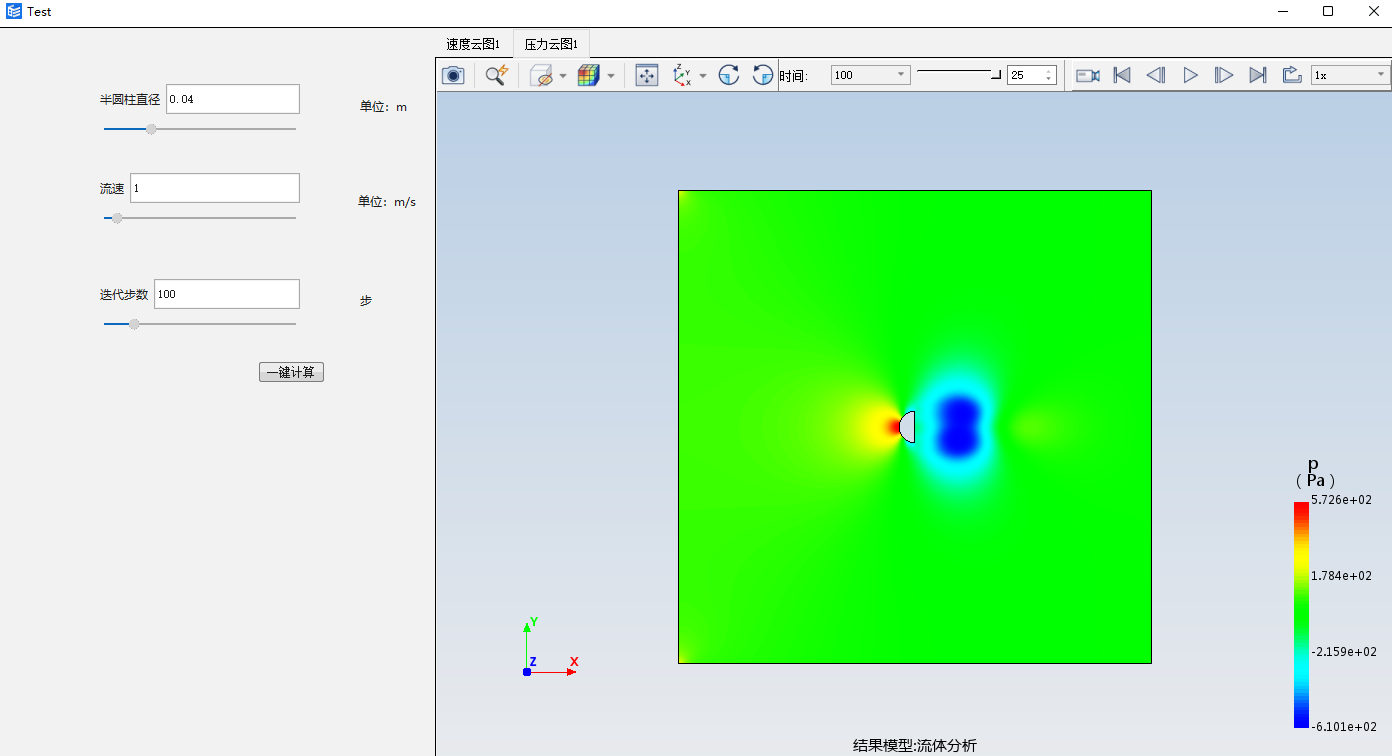
Task: Click the pressure color legend bar
Action: 1301,614
